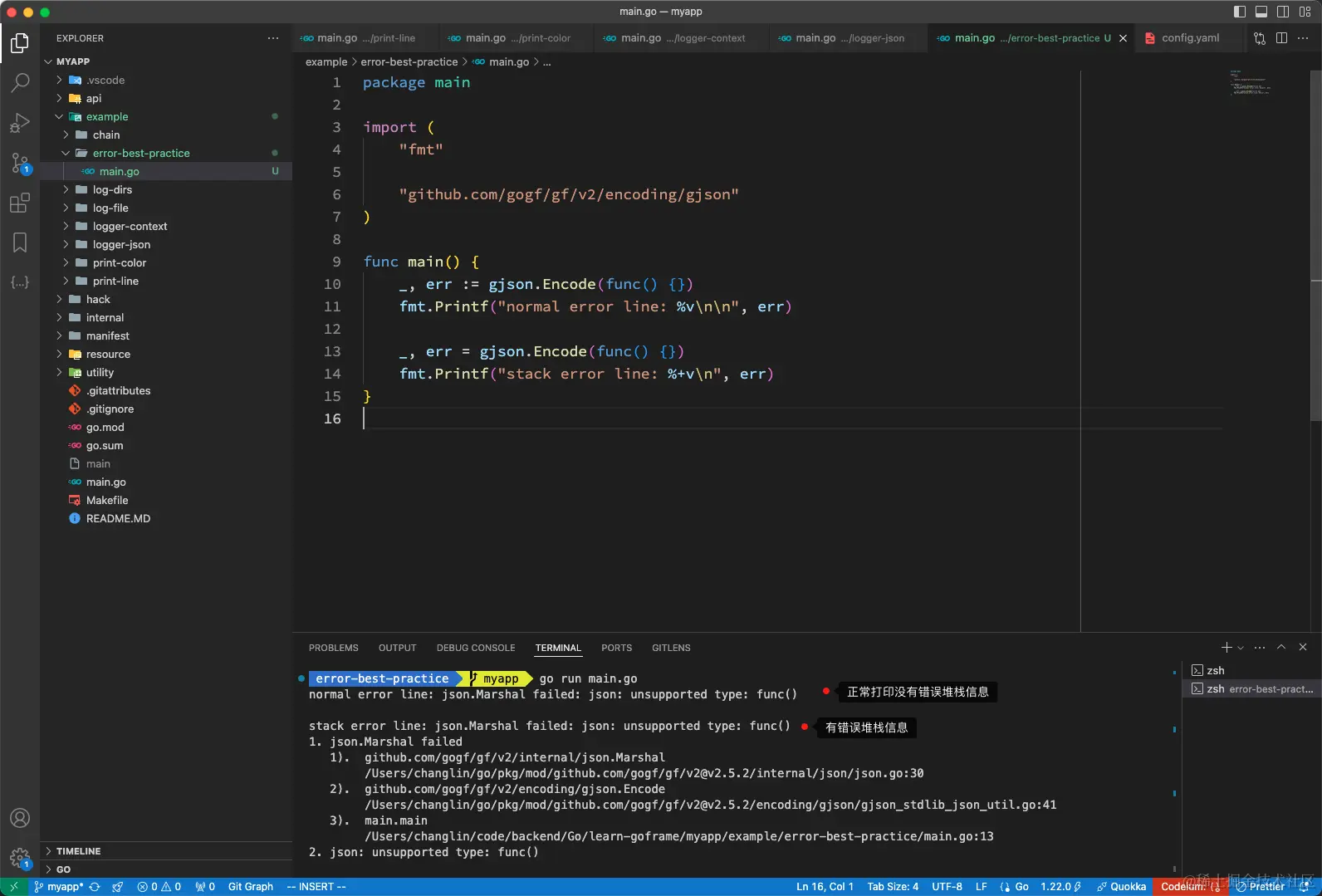
Task: Open the Manage gear menu
Action: point(20,858)
